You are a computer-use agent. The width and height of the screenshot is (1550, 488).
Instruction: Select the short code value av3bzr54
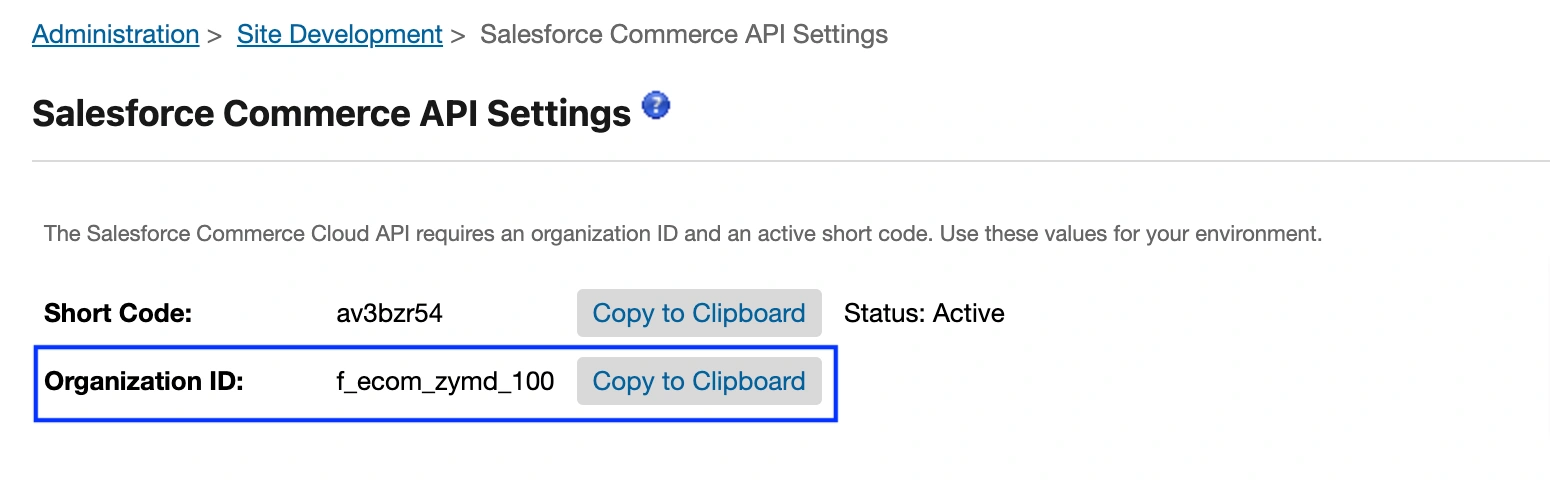pyautogui.click(x=389, y=314)
